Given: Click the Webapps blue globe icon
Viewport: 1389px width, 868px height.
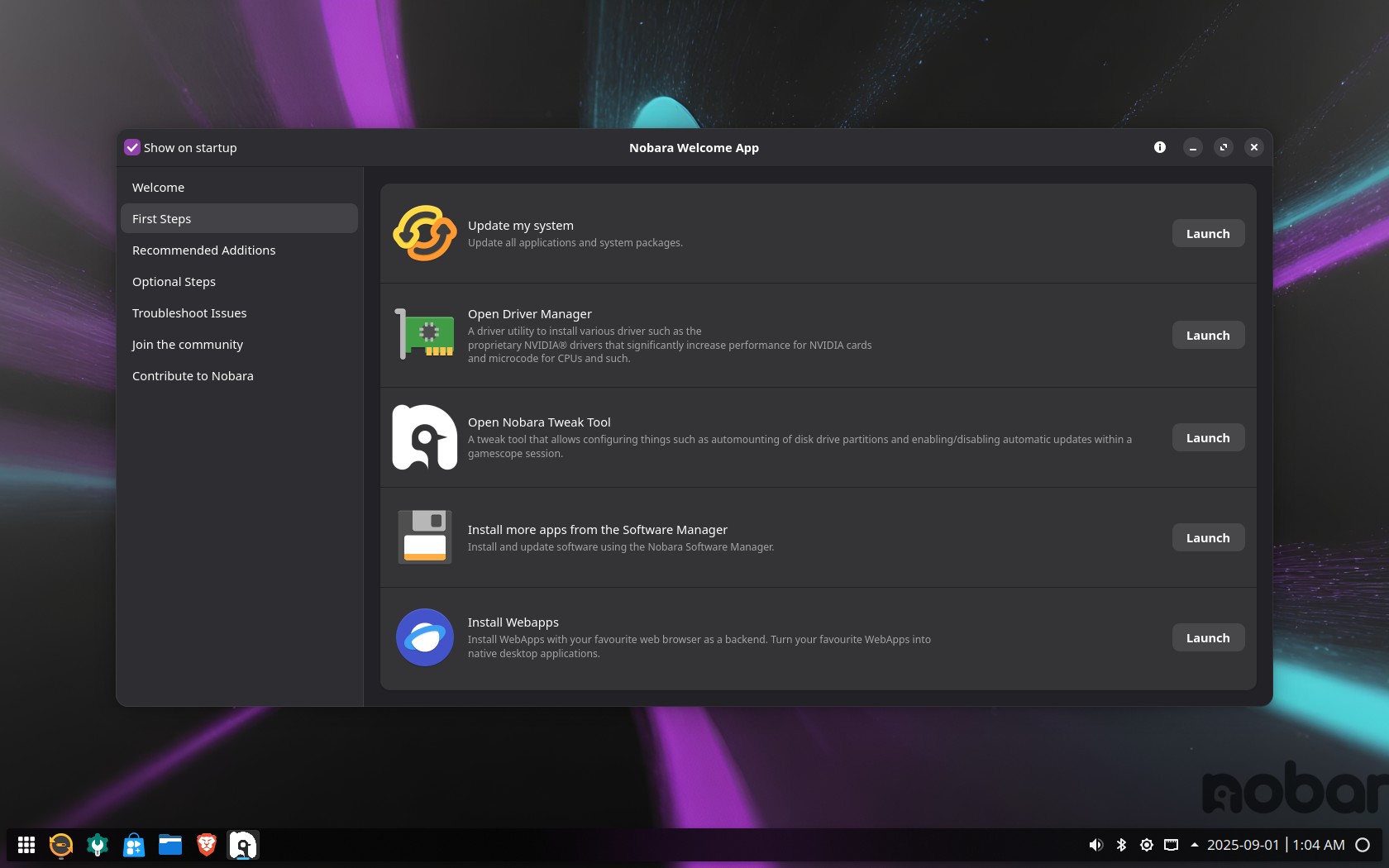Looking at the screenshot, I should pyautogui.click(x=425, y=637).
